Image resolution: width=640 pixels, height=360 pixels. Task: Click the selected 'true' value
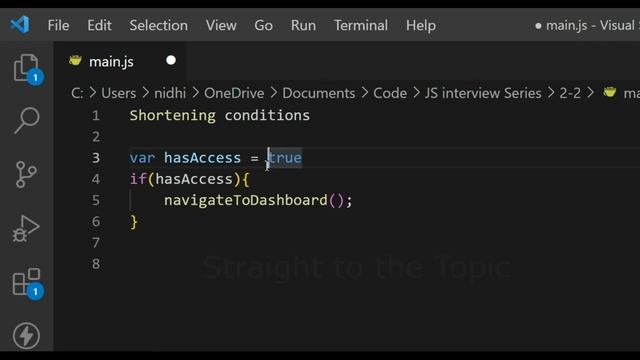click(285, 158)
